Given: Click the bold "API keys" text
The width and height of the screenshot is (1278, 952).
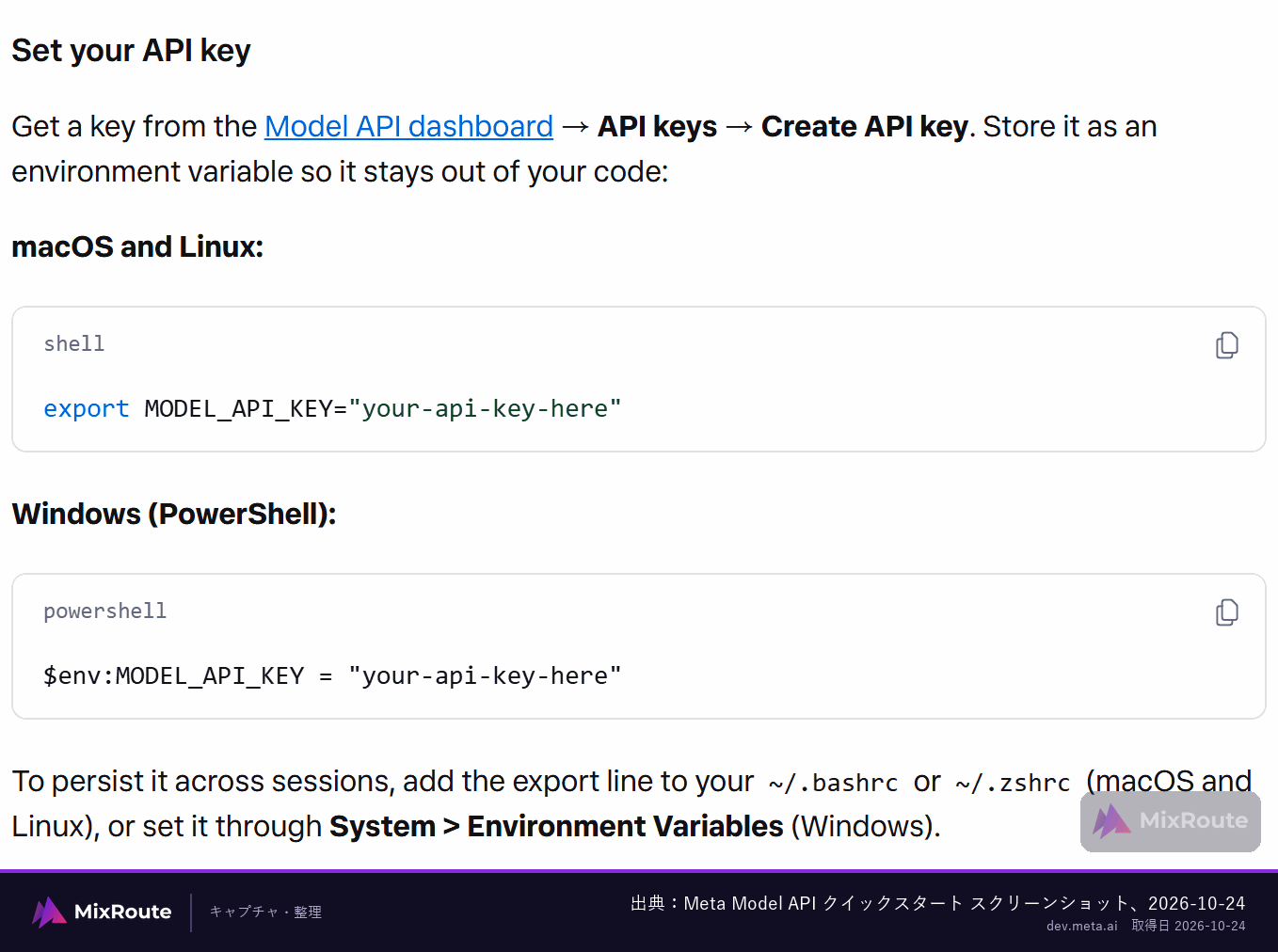Looking at the screenshot, I should click(657, 126).
